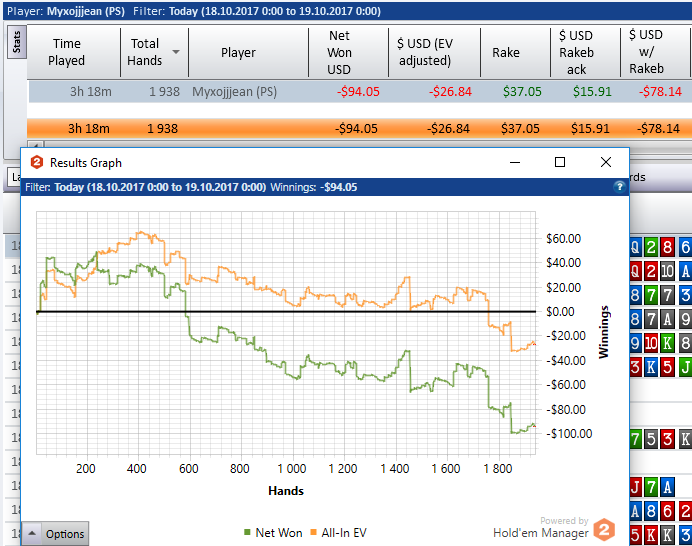The width and height of the screenshot is (692, 546).
Task: Click the orange totals row 1 938 hands
Action: [162, 128]
